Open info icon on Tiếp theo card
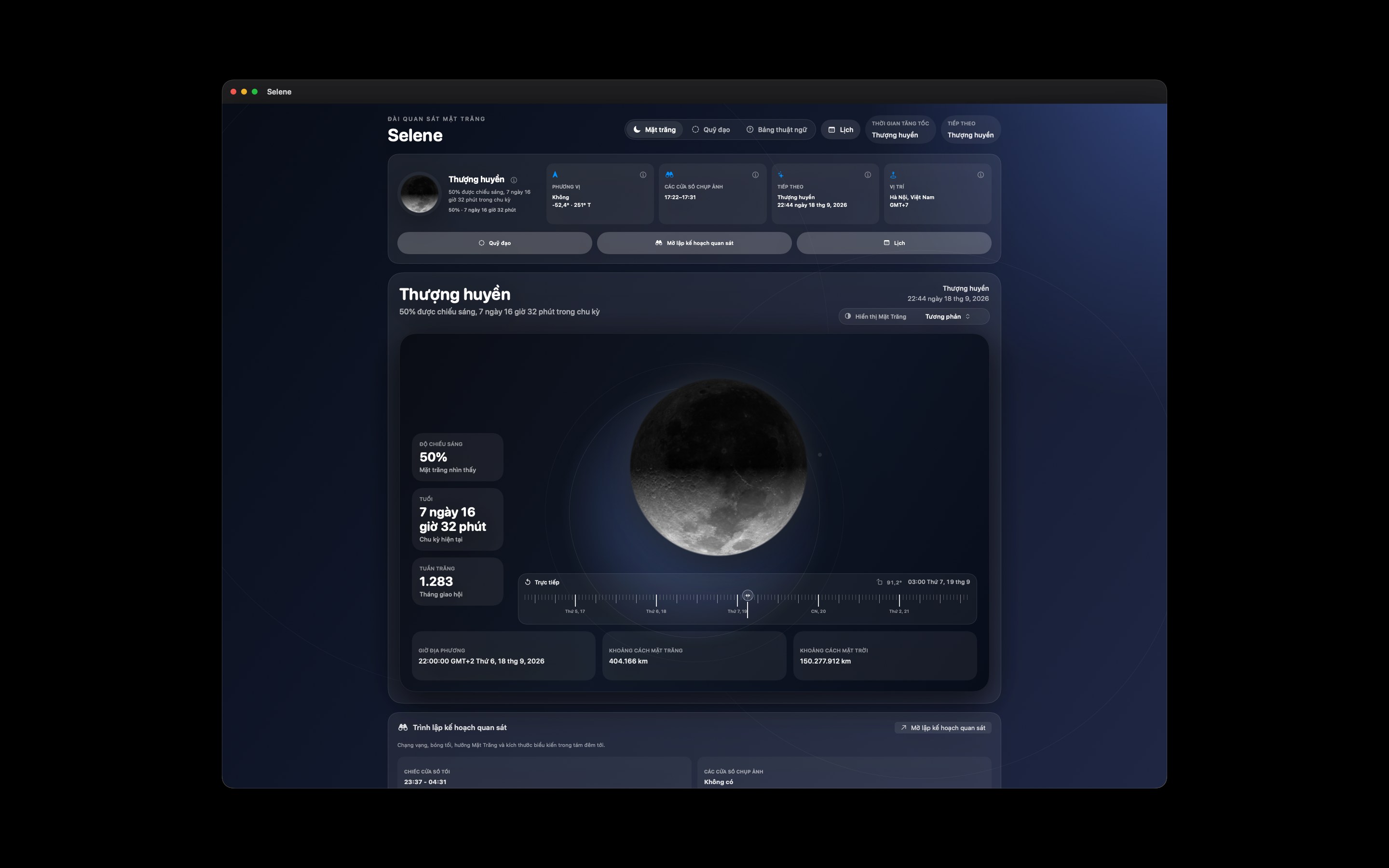This screenshot has width=1389, height=868. pyautogui.click(x=868, y=175)
